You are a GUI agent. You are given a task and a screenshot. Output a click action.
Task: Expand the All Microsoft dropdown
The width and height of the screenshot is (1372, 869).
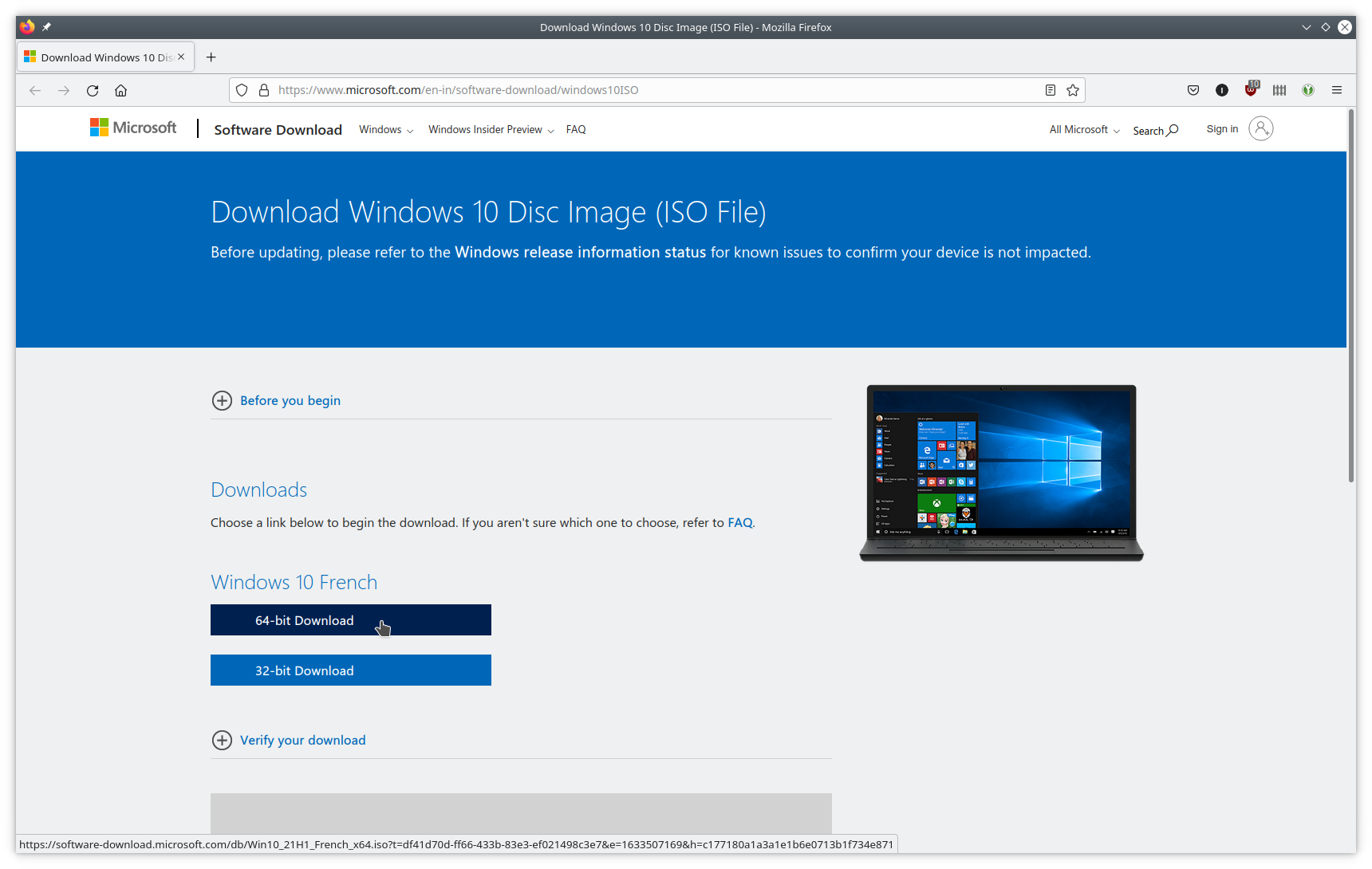pos(1085,130)
